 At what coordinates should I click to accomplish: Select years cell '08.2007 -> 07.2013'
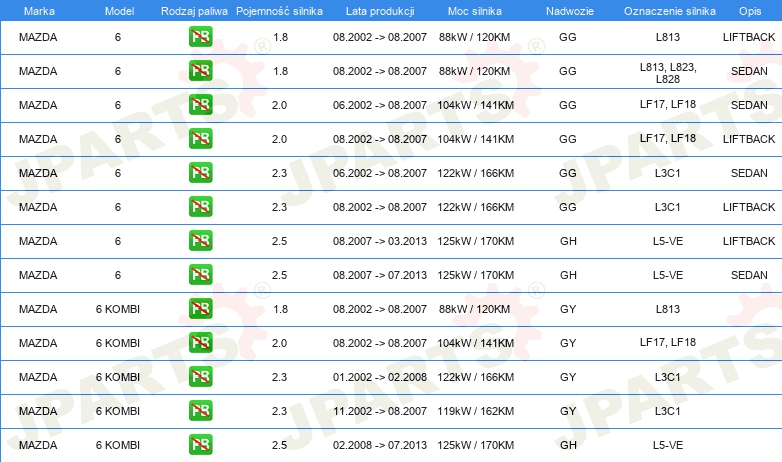coord(380,275)
